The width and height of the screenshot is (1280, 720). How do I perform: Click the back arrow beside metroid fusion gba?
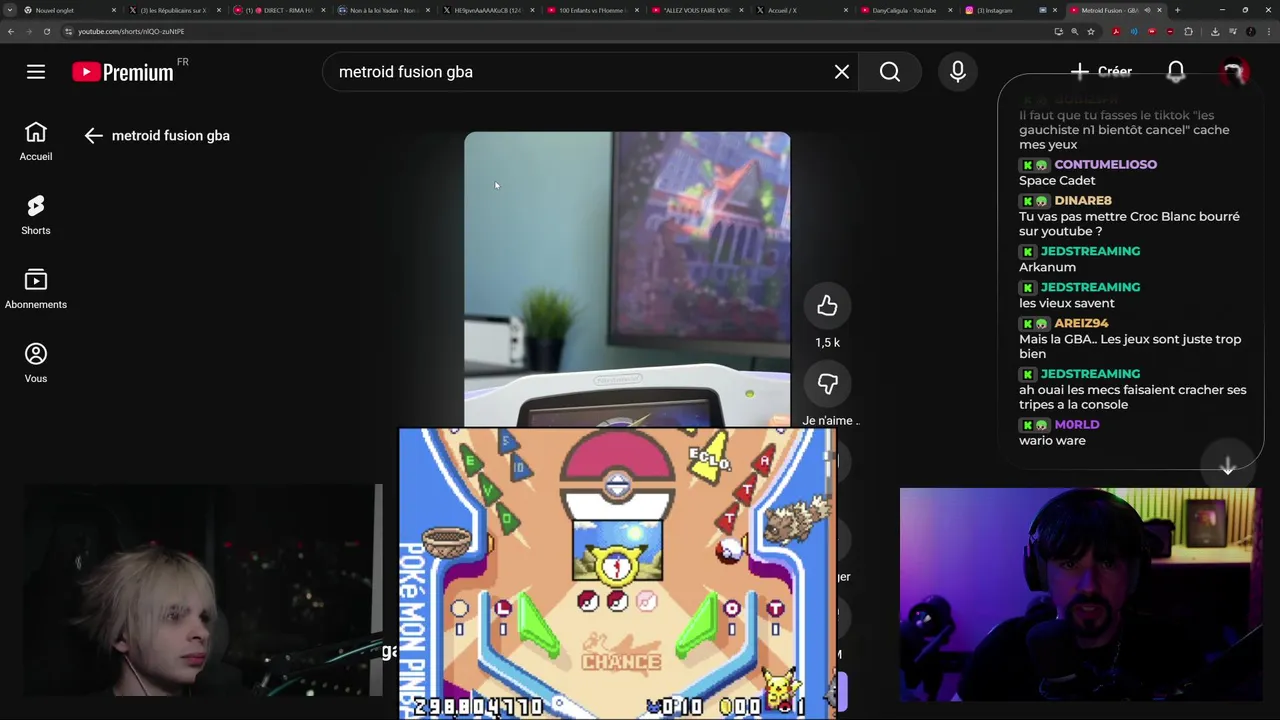coord(94,136)
